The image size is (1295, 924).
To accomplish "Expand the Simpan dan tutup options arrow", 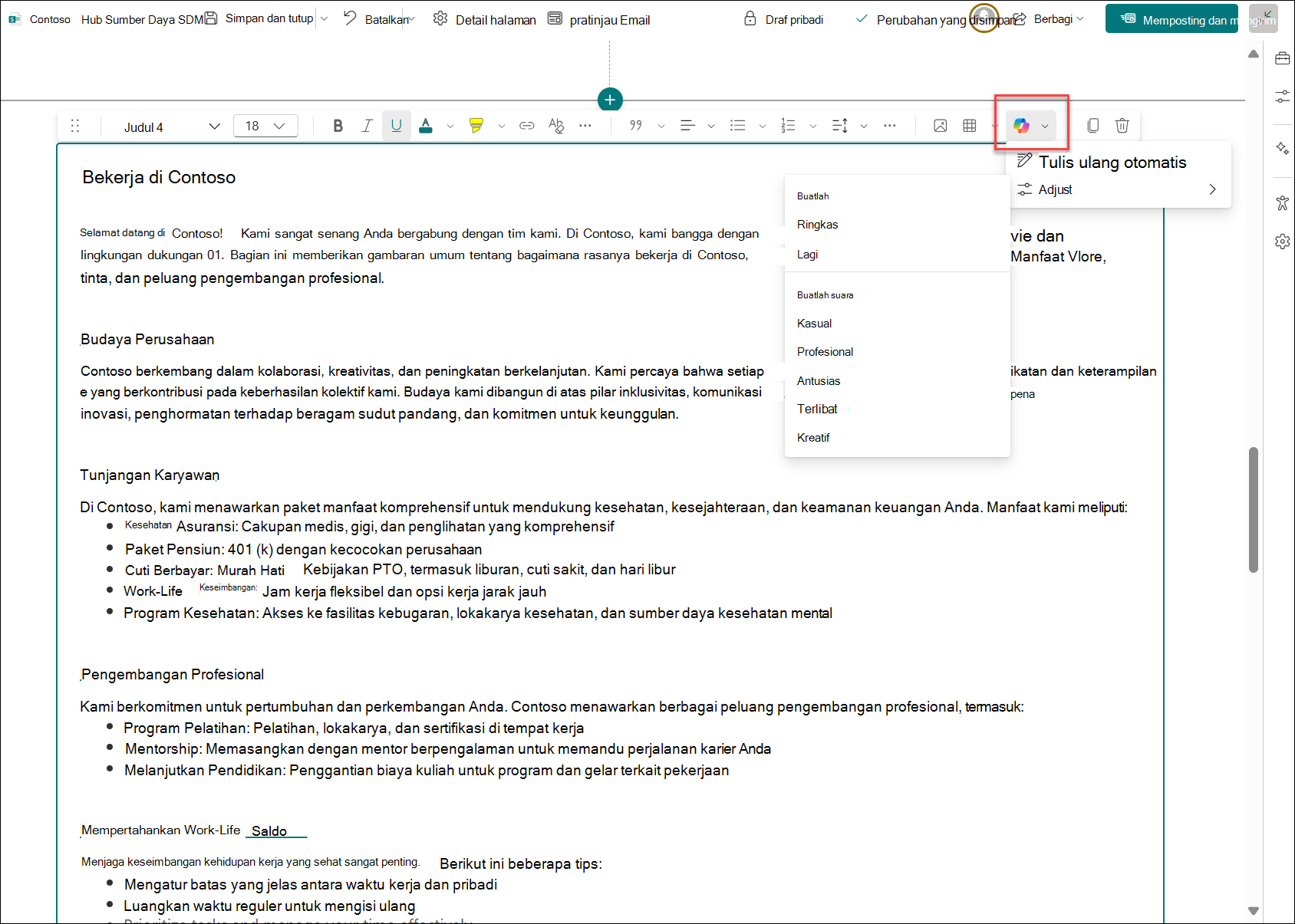I will click(325, 19).
